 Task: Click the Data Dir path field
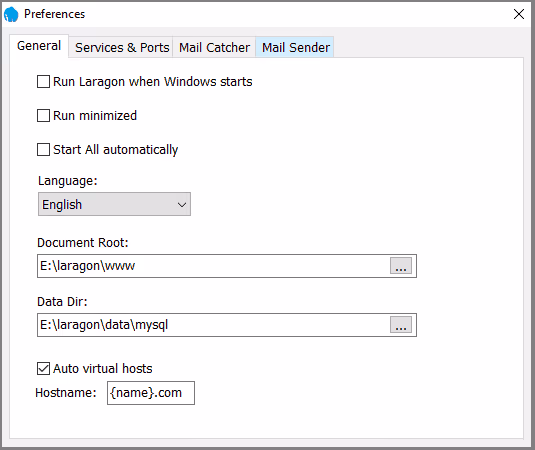tap(213, 325)
